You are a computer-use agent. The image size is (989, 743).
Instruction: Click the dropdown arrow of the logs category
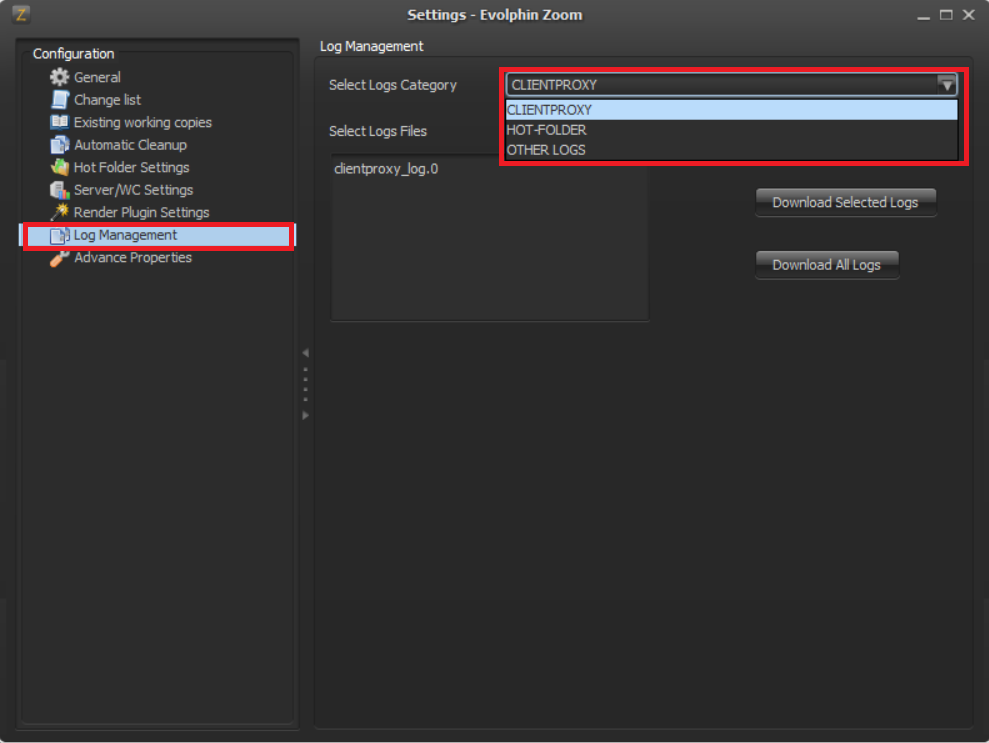pos(946,85)
